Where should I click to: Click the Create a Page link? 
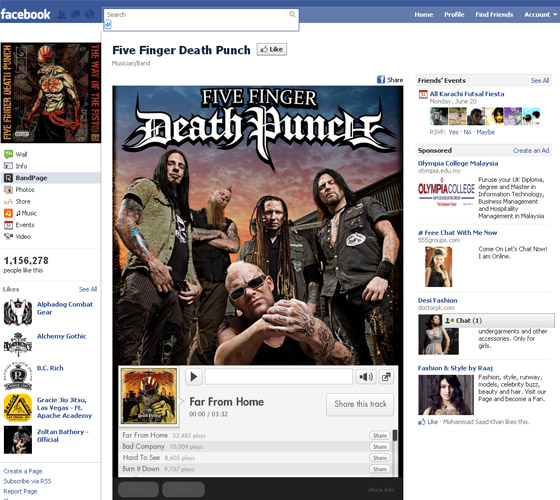click(x=23, y=471)
